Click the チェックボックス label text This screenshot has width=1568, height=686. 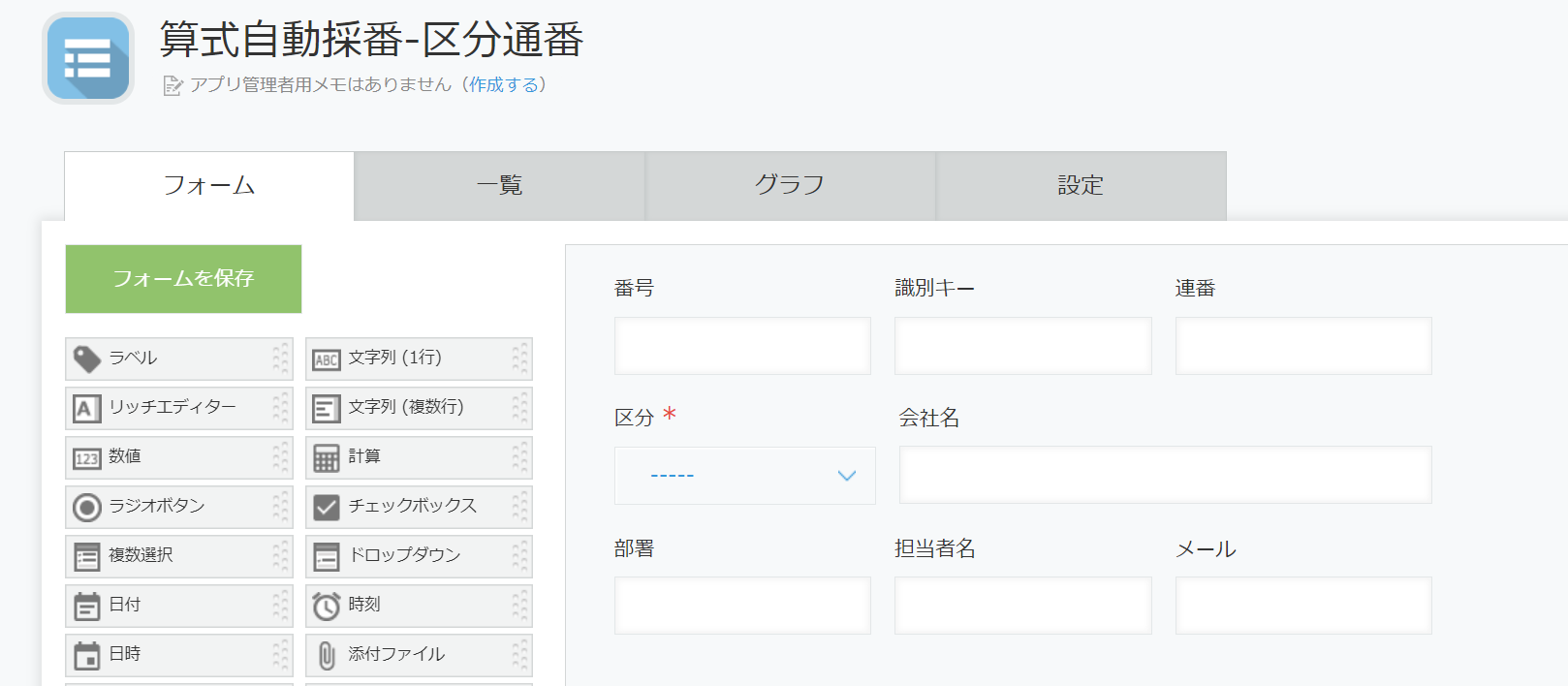(412, 506)
